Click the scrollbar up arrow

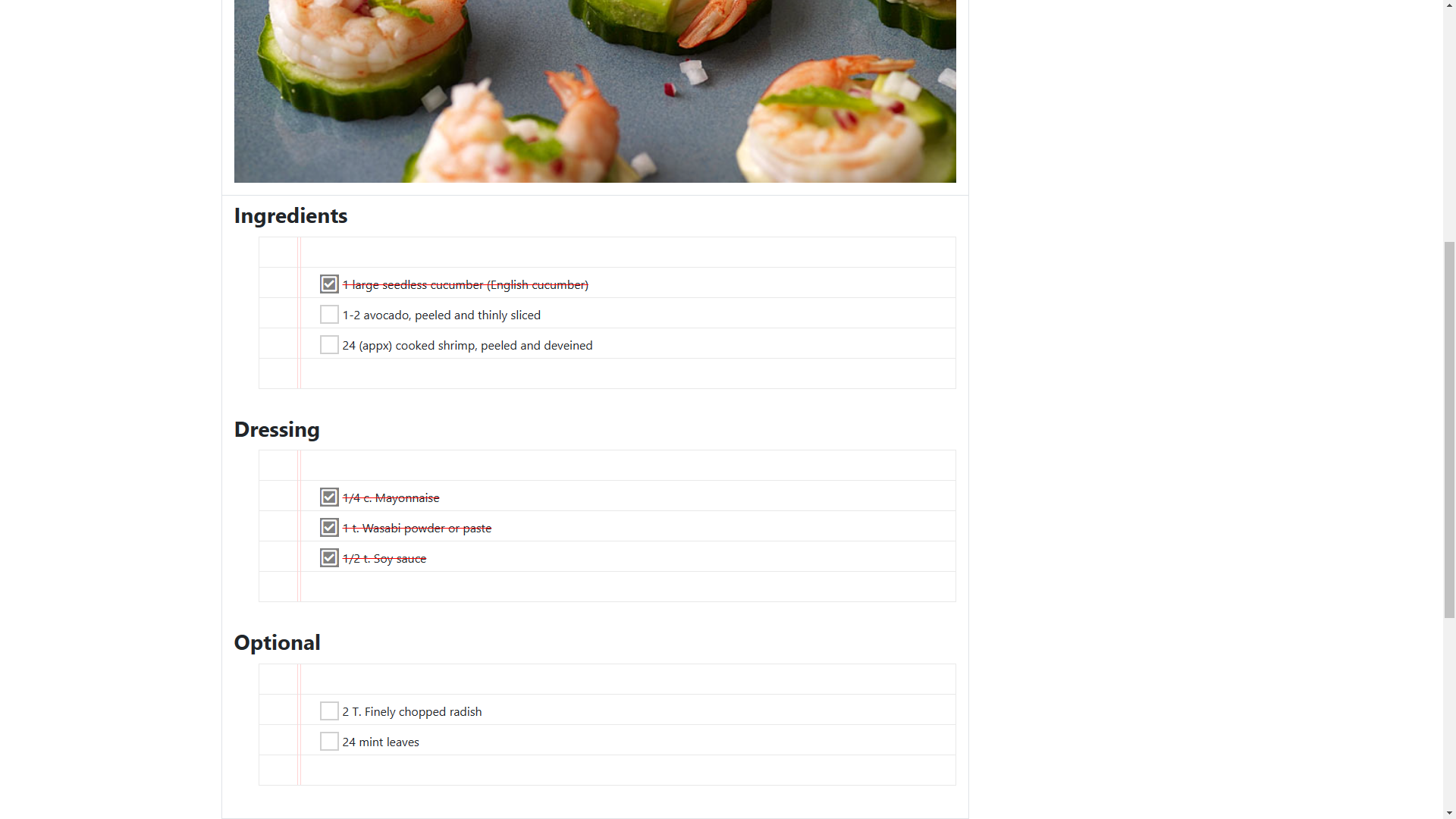(x=1449, y=6)
